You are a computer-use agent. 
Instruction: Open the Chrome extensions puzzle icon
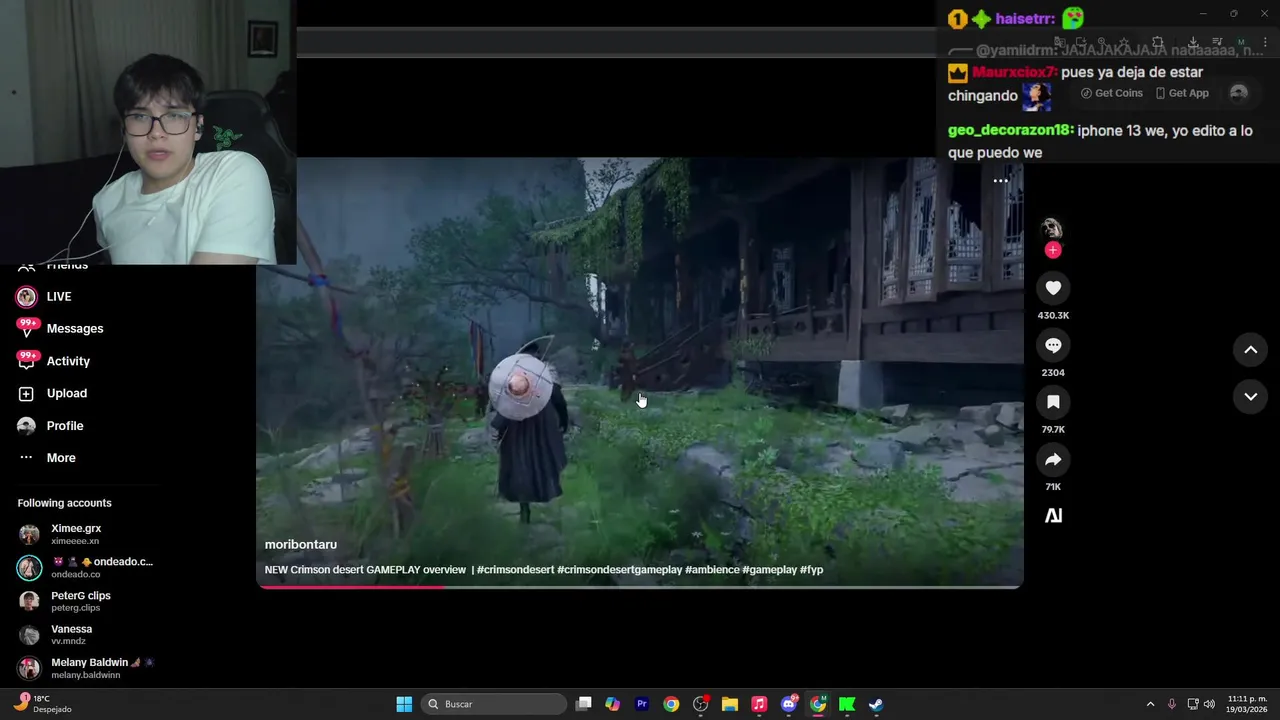(1158, 42)
